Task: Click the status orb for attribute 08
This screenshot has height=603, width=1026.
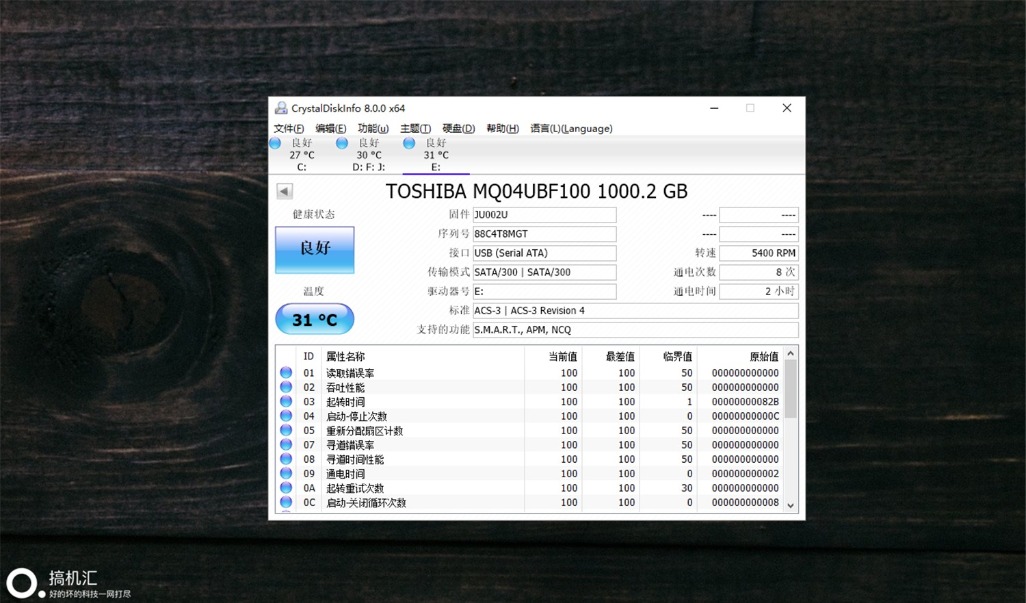Action: [286, 459]
